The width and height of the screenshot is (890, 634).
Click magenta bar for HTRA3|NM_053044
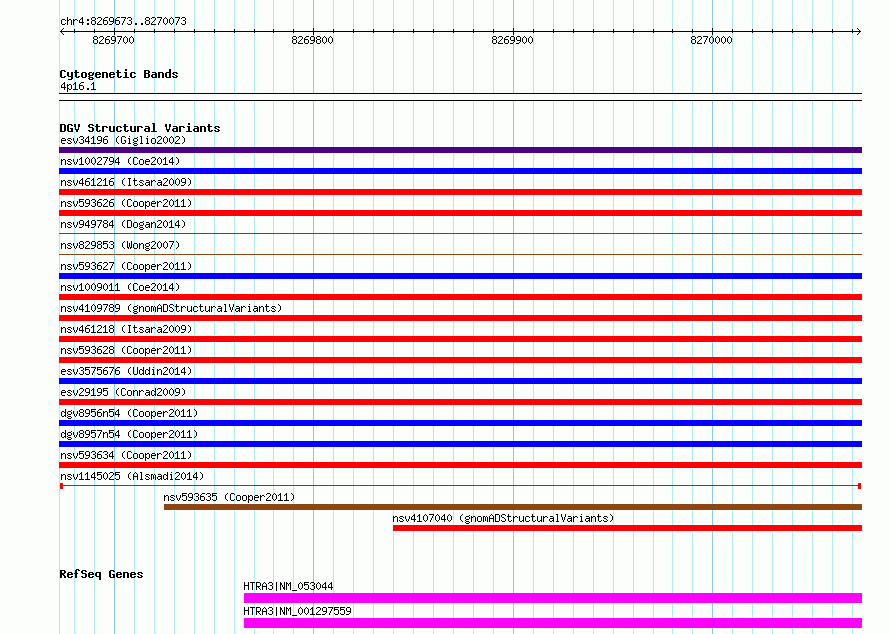(x=553, y=598)
